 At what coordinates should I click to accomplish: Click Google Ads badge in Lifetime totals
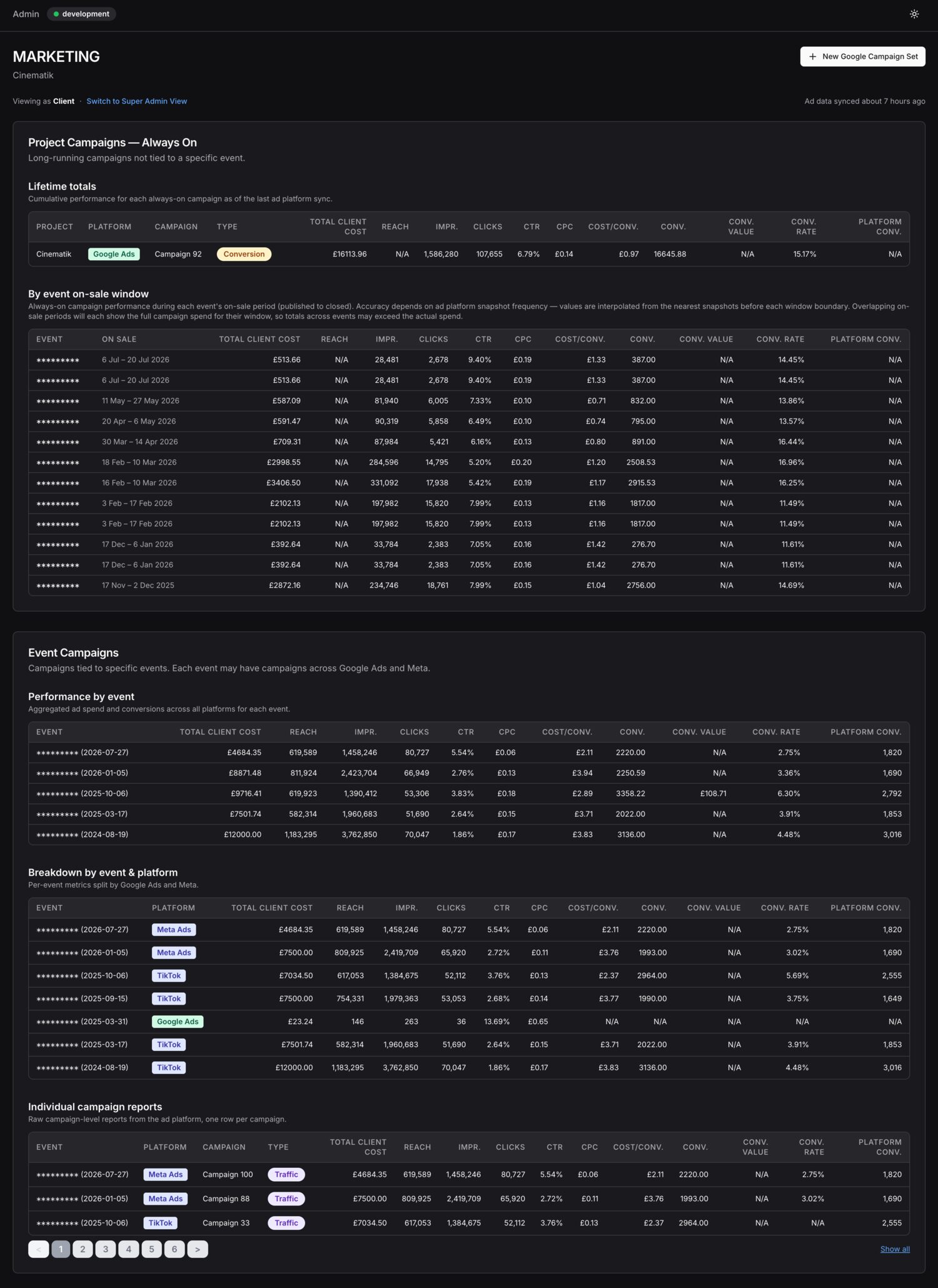coord(114,254)
